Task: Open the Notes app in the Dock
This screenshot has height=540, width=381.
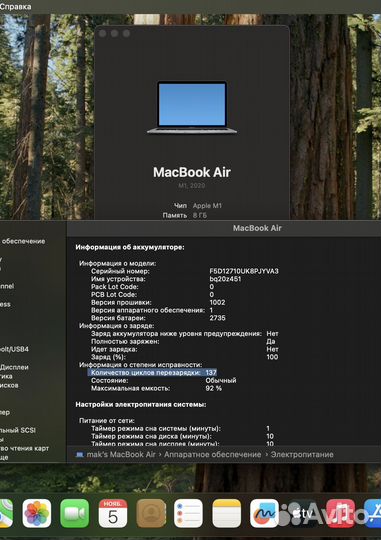Action: coord(226,513)
